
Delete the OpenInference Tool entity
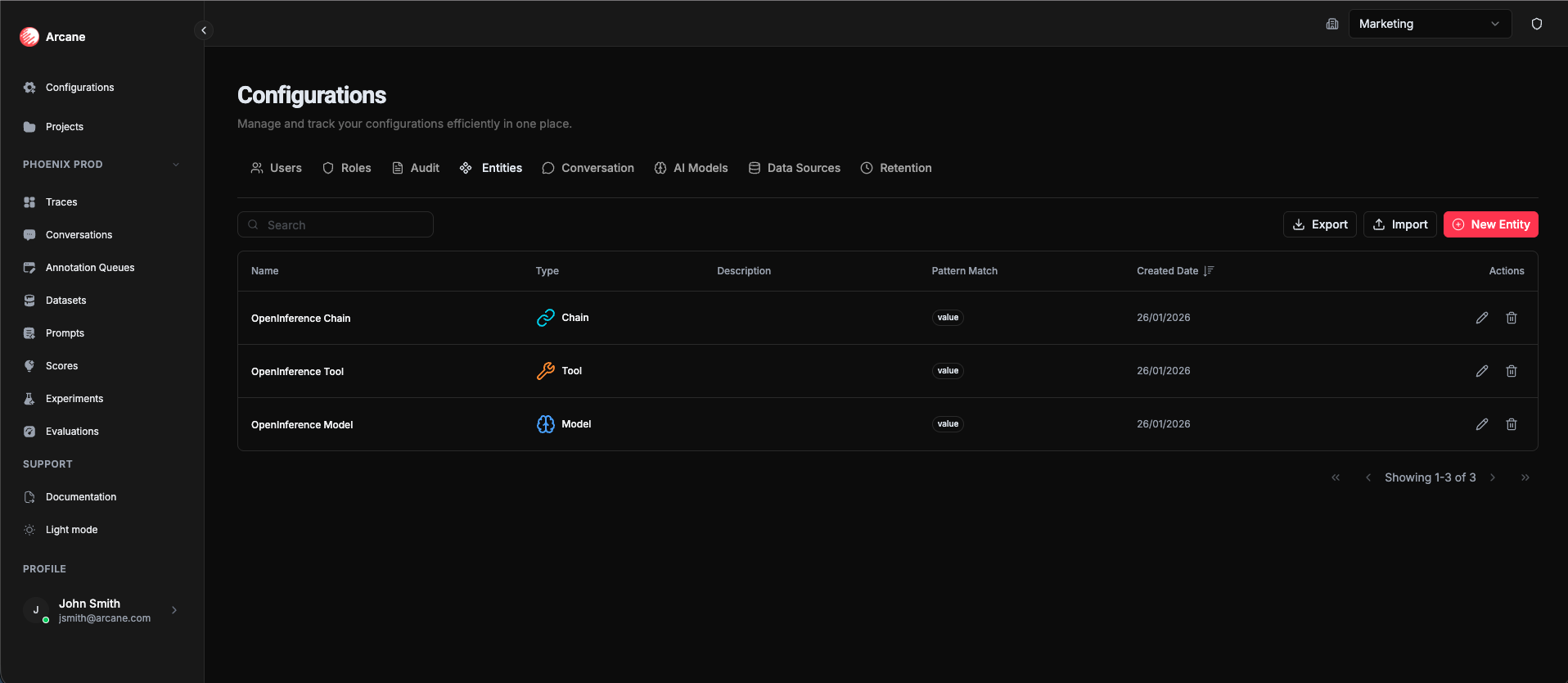coord(1511,371)
